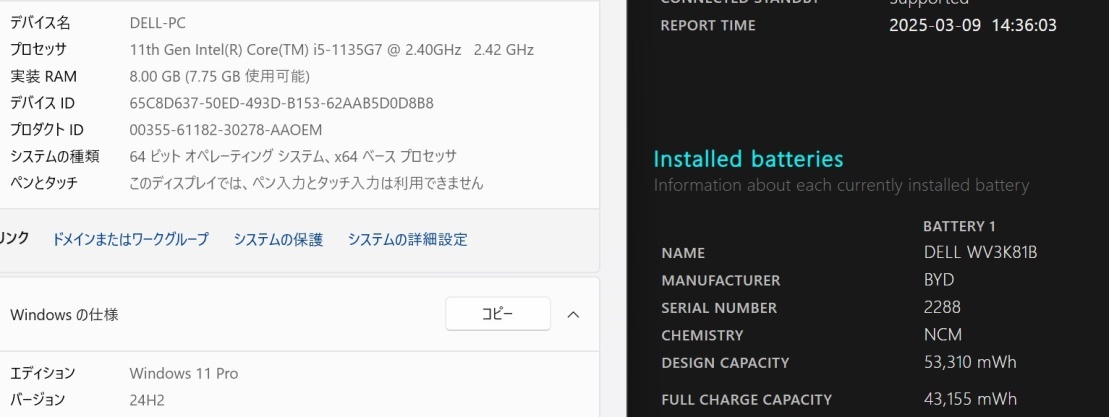Click the REPORT TIME label in battery report
This screenshot has height=417, width=1109.
pos(708,25)
